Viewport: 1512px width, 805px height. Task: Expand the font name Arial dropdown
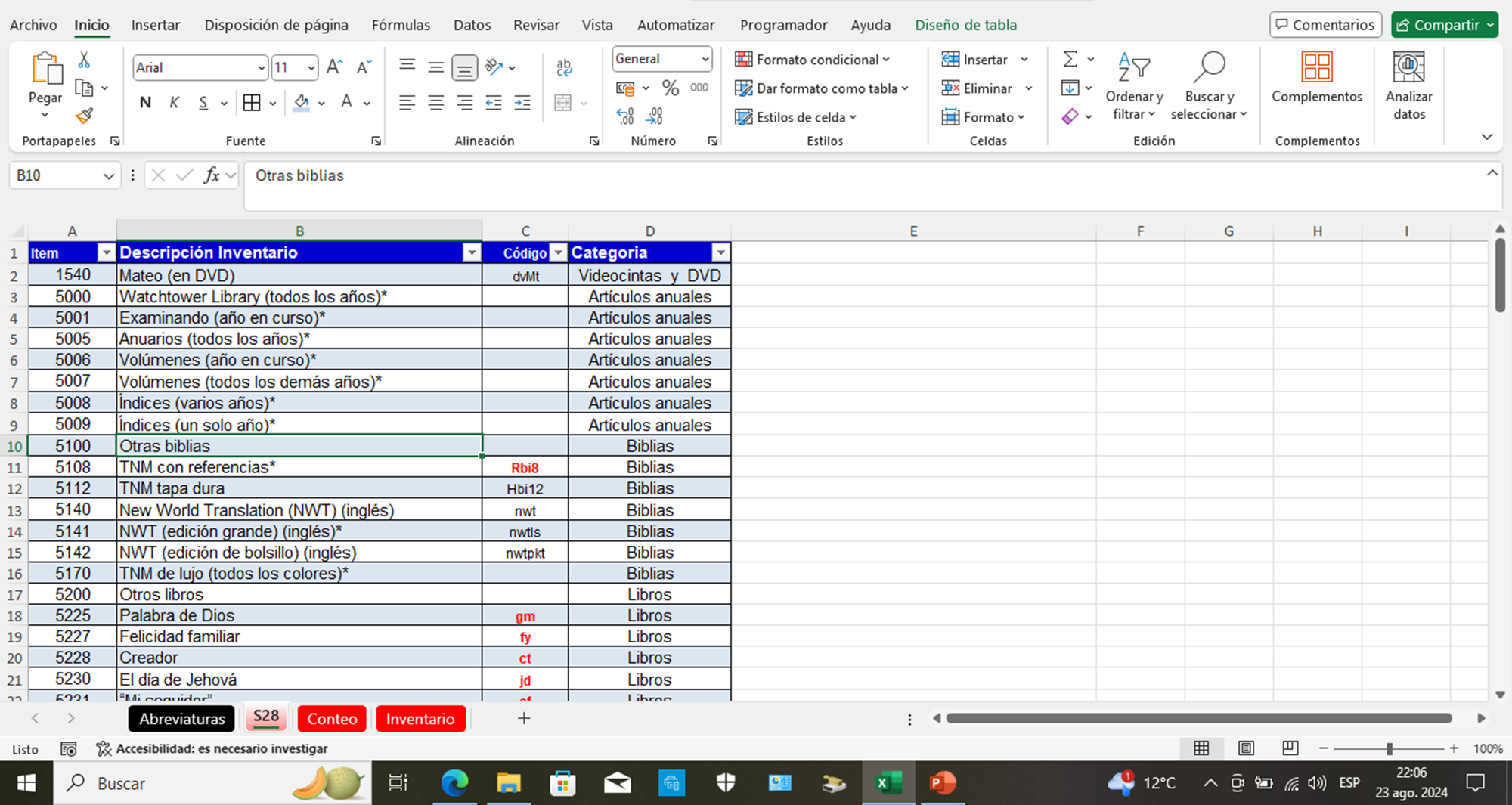click(261, 68)
